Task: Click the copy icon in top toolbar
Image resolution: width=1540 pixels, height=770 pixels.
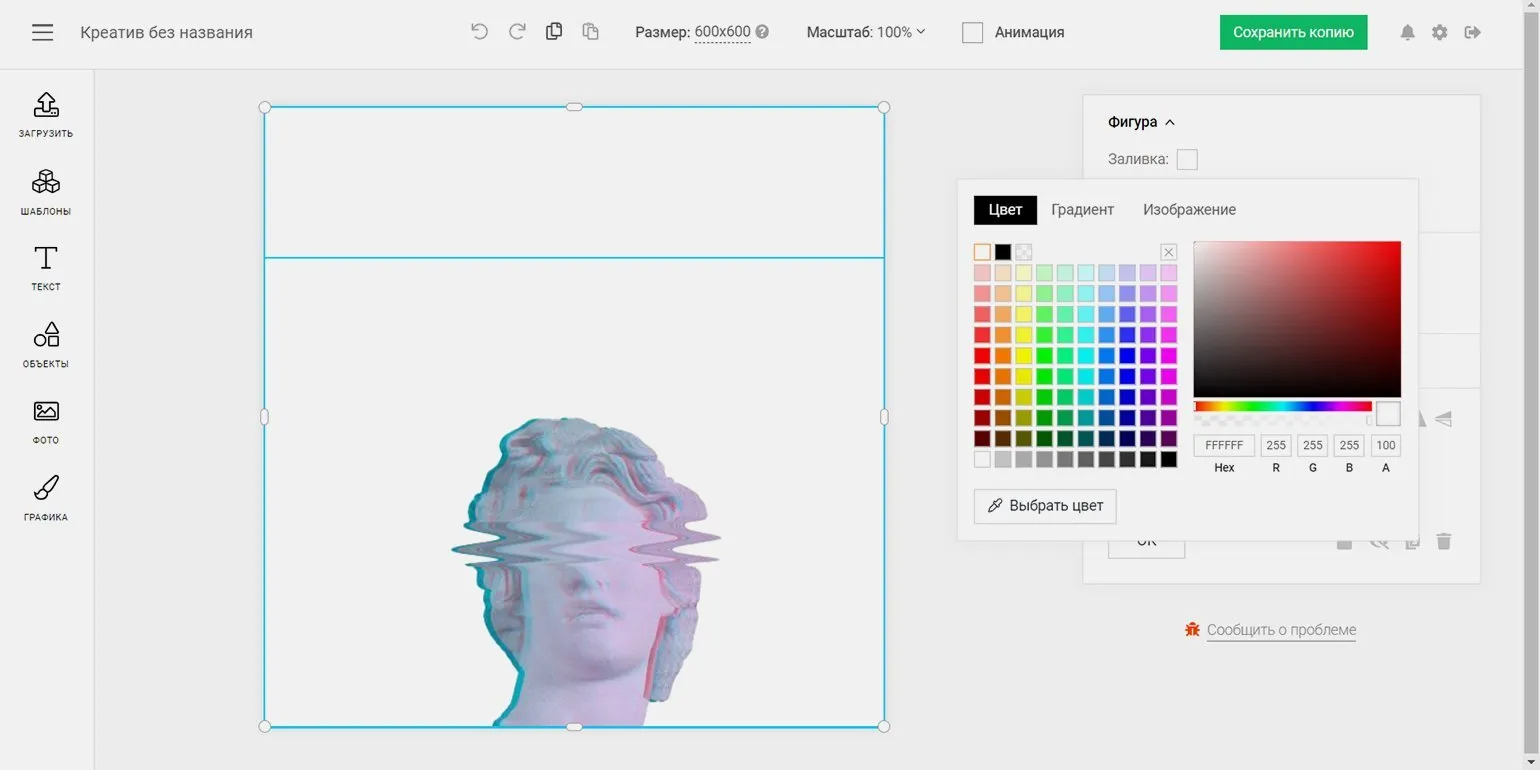Action: click(554, 32)
